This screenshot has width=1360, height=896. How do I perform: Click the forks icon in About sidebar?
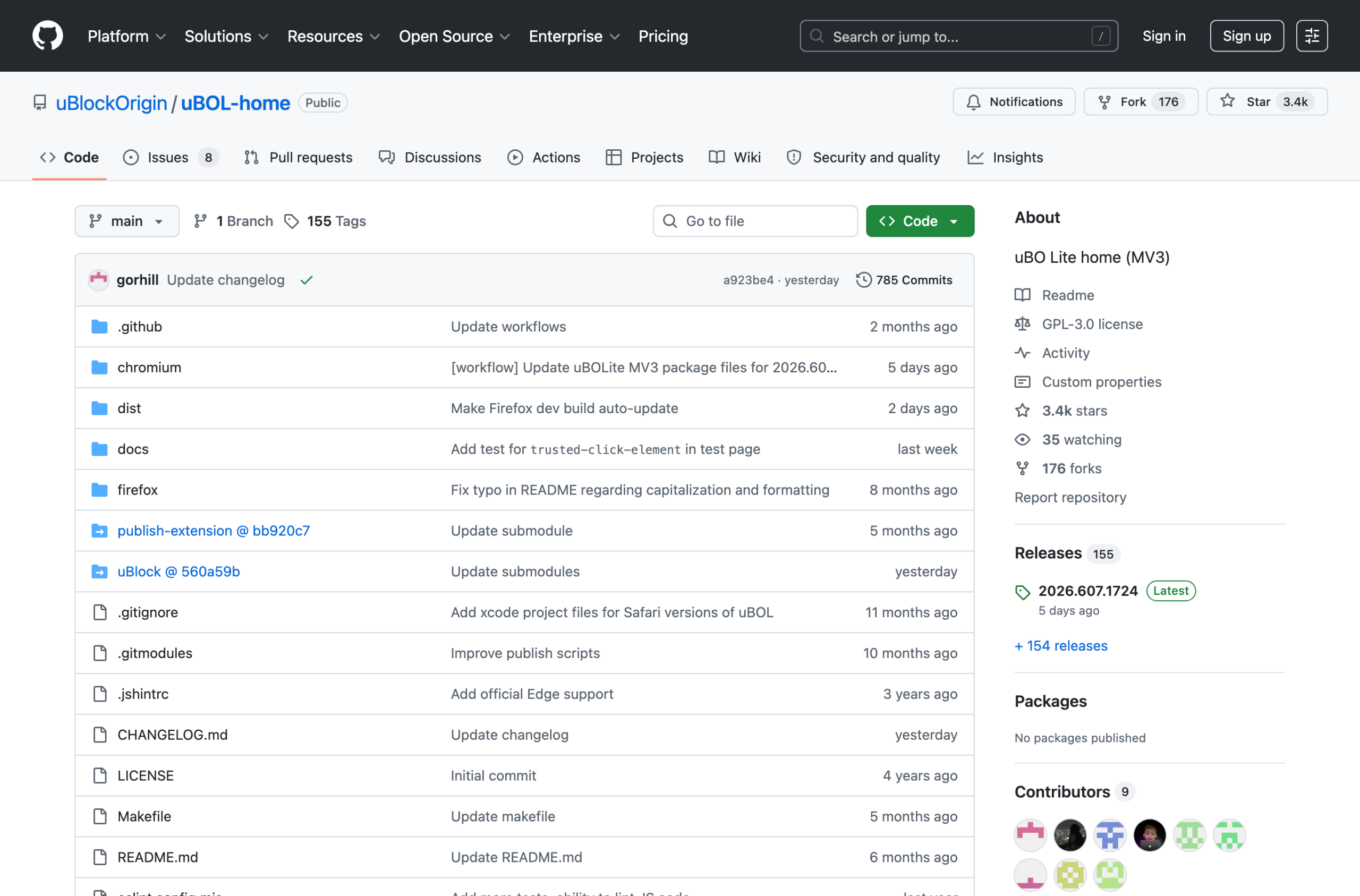1022,468
